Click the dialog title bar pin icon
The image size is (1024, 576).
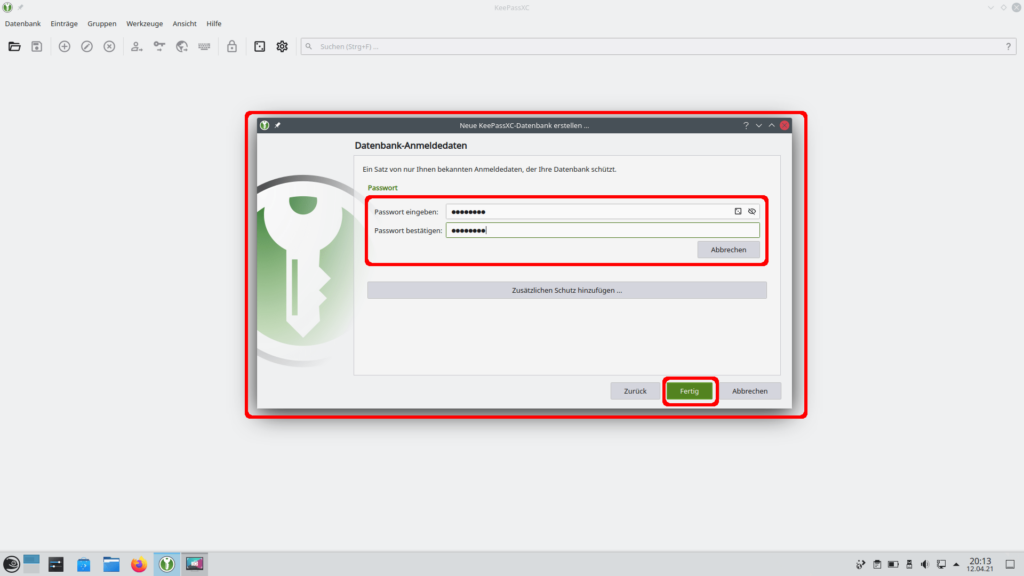[x=278, y=125]
